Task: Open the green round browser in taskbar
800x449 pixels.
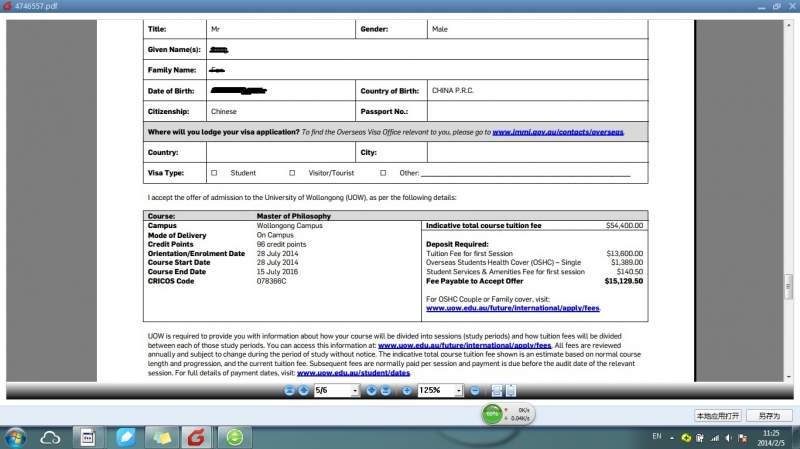Action: pos(235,437)
